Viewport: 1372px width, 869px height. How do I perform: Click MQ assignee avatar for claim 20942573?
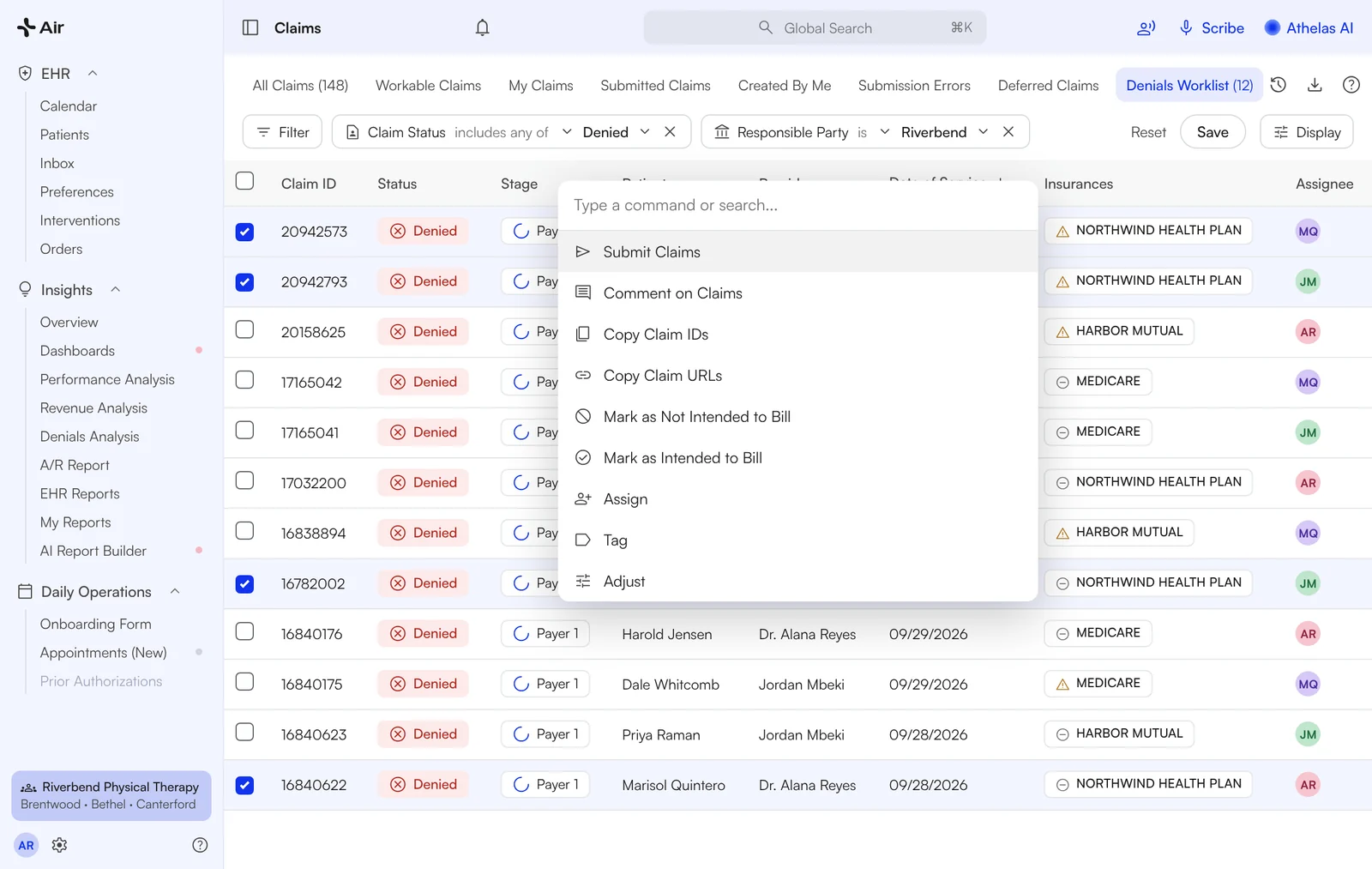[1308, 231]
